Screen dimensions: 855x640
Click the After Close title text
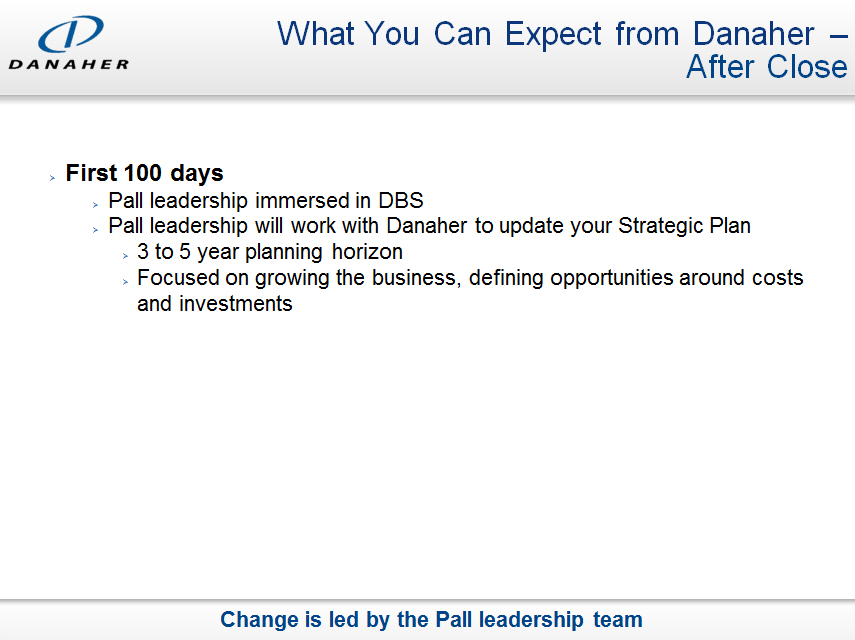(x=766, y=67)
